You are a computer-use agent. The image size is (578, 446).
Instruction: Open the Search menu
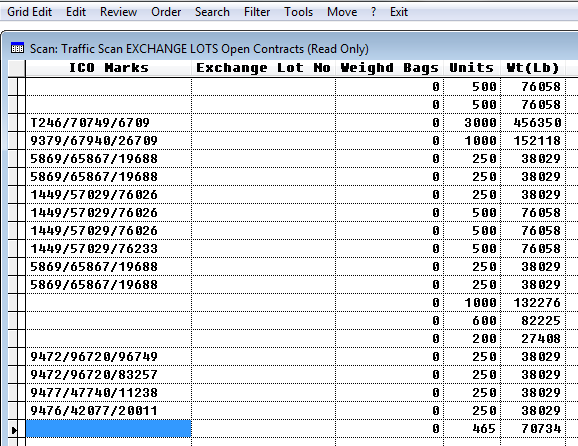tap(212, 12)
